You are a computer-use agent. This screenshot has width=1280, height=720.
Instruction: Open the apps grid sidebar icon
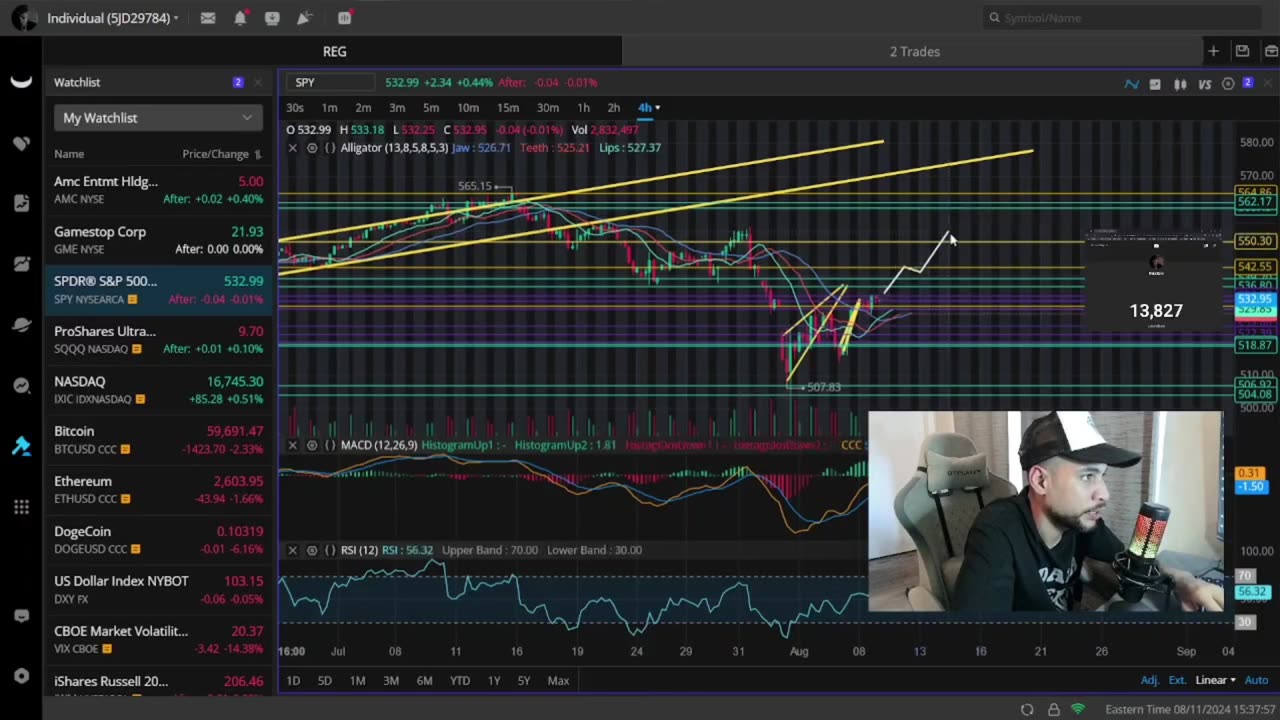21,507
